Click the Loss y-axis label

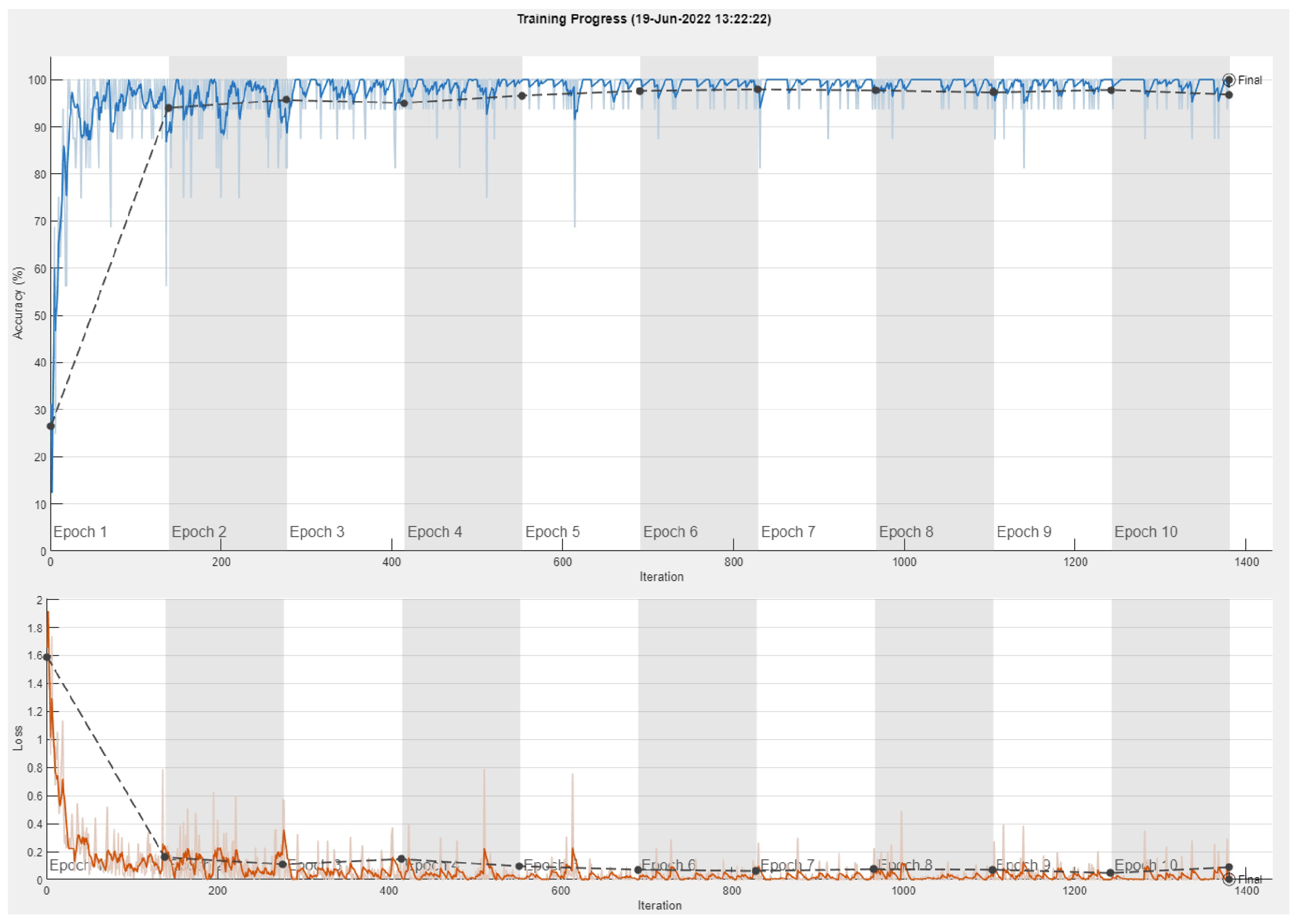pyautogui.click(x=18, y=738)
